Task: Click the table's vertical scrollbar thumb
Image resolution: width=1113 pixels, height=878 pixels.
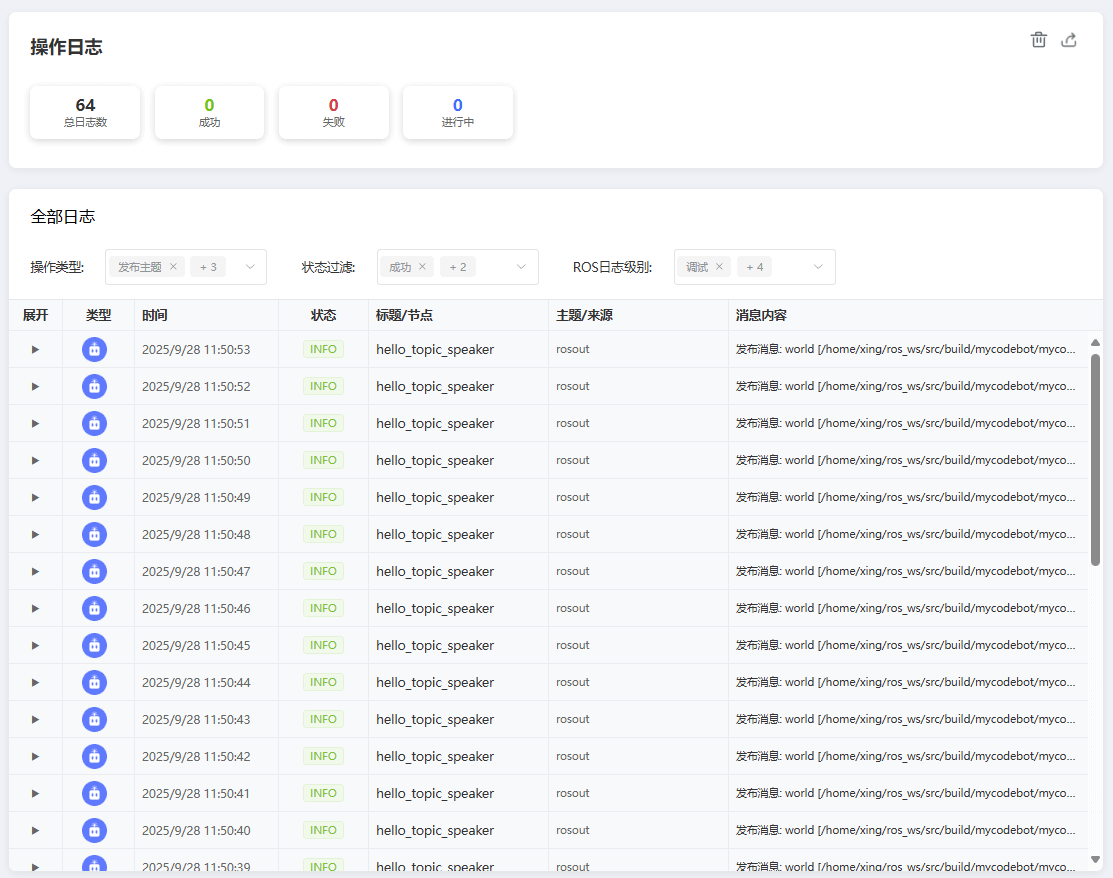Action: (x=1095, y=460)
